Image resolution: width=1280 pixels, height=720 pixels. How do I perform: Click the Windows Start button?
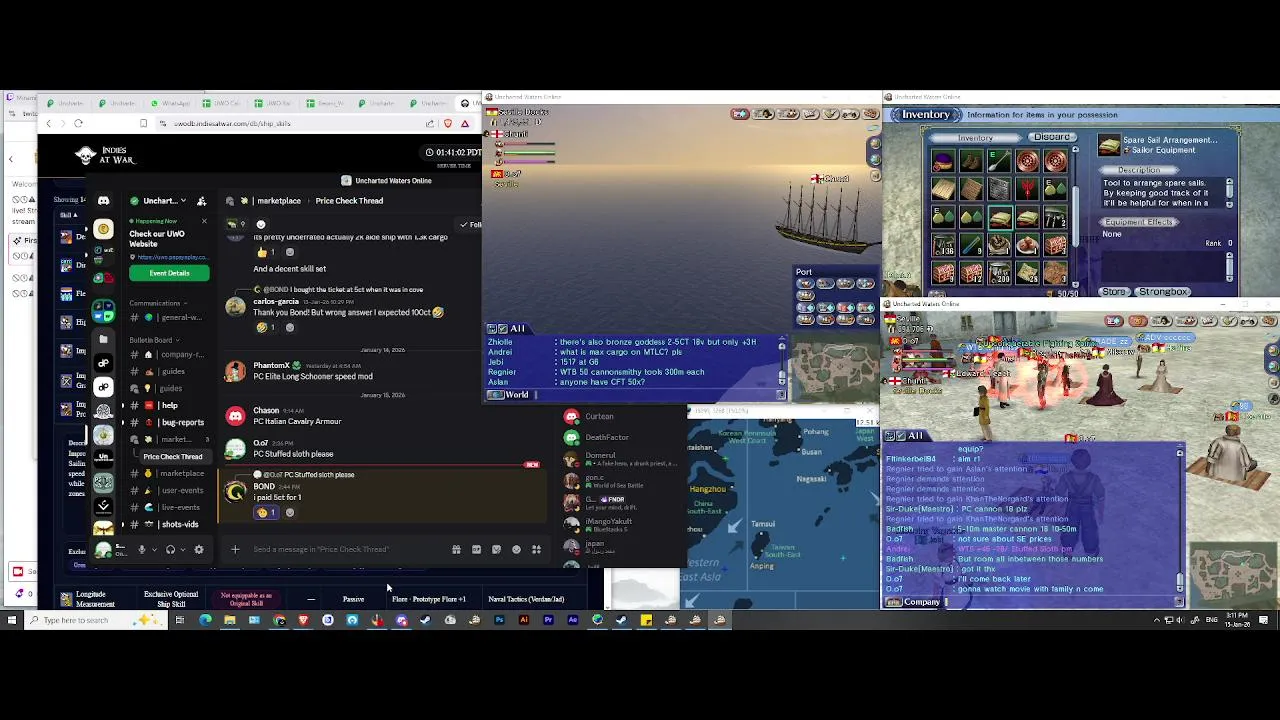point(11,620)
